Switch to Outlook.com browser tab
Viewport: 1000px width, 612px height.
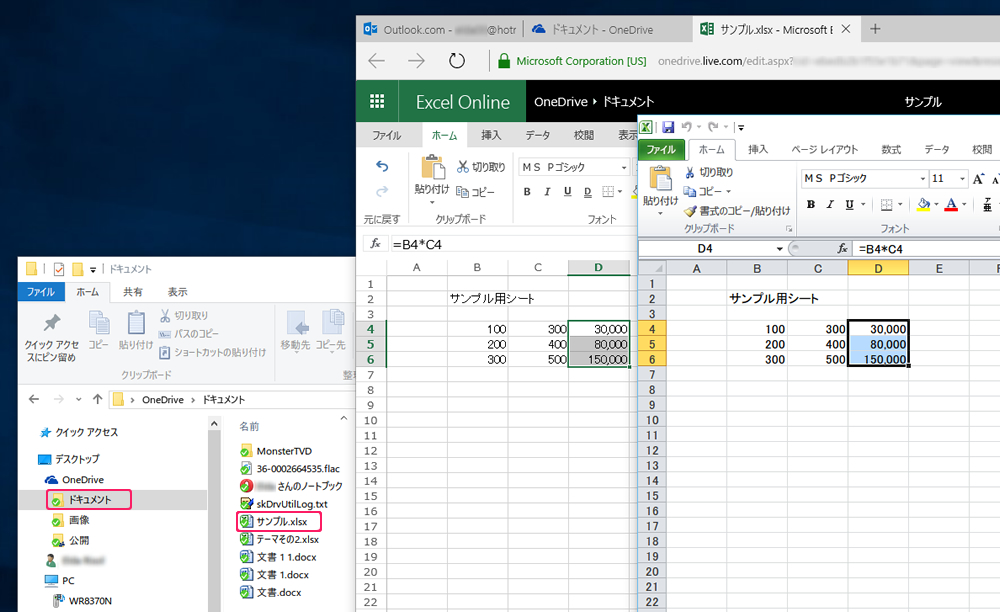(439, 29)
